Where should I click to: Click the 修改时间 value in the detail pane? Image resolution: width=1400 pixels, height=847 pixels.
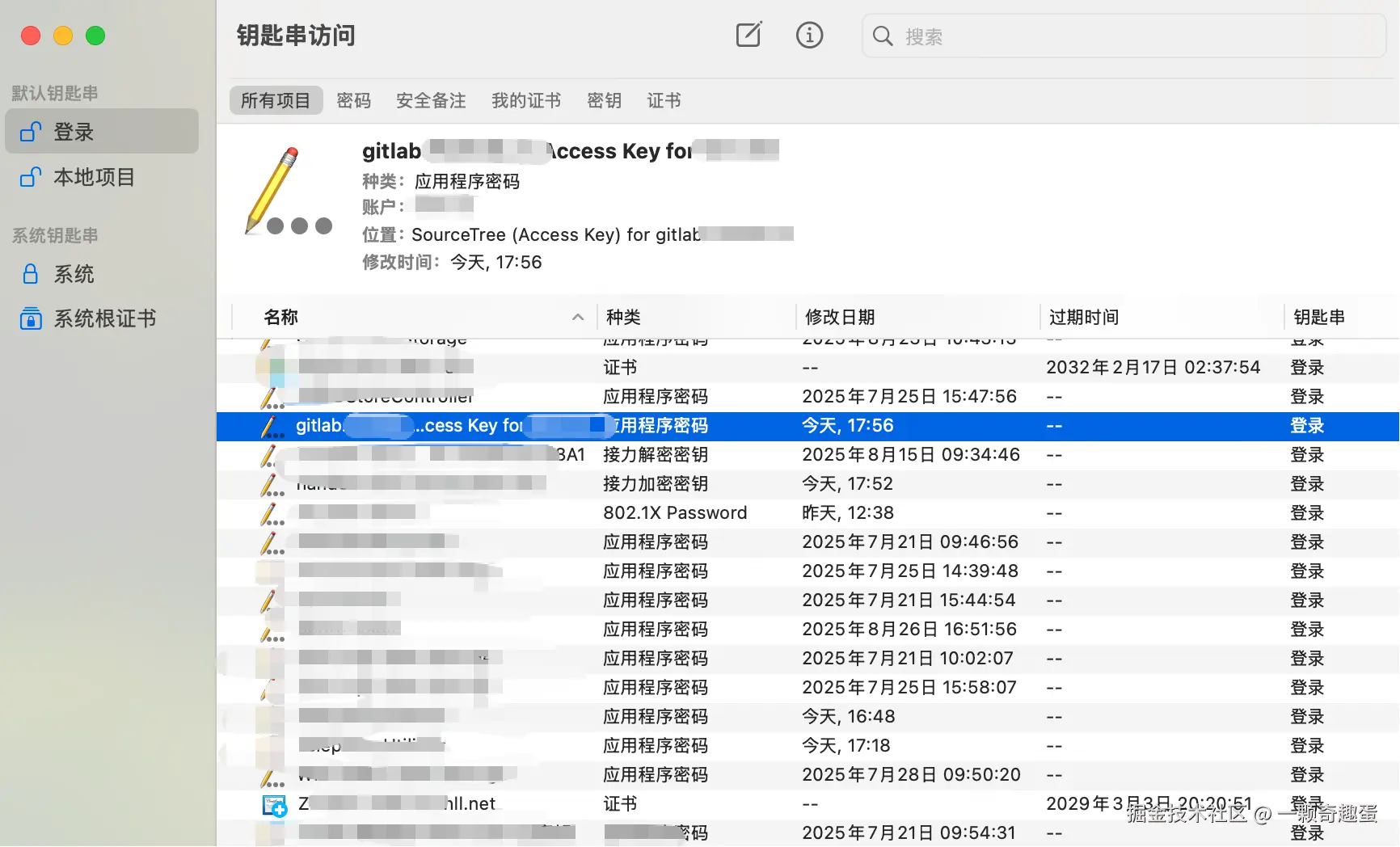pyautogui.click(x=495, y=262)
